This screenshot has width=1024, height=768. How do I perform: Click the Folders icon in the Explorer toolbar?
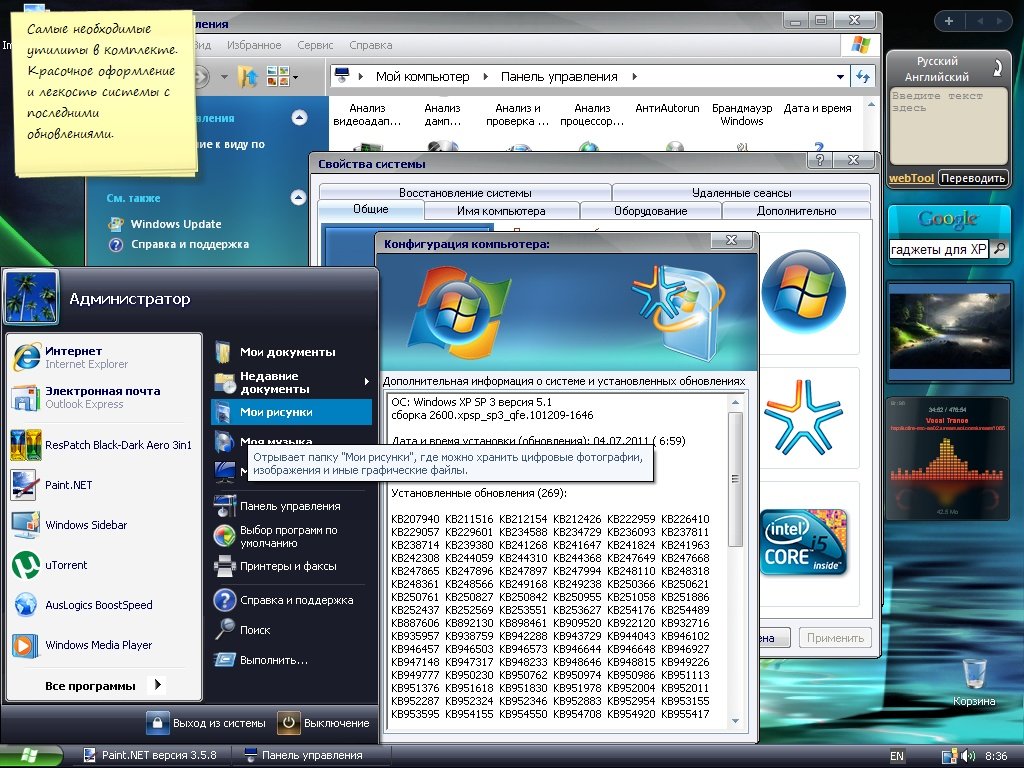point(248,76)
